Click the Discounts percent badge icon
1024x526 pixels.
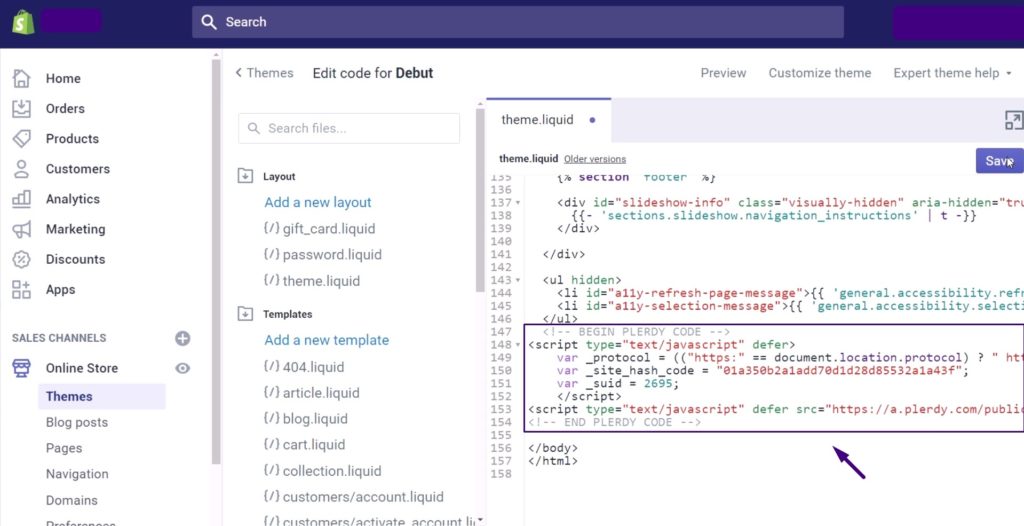pyautogui.click(x=22, y=259)
